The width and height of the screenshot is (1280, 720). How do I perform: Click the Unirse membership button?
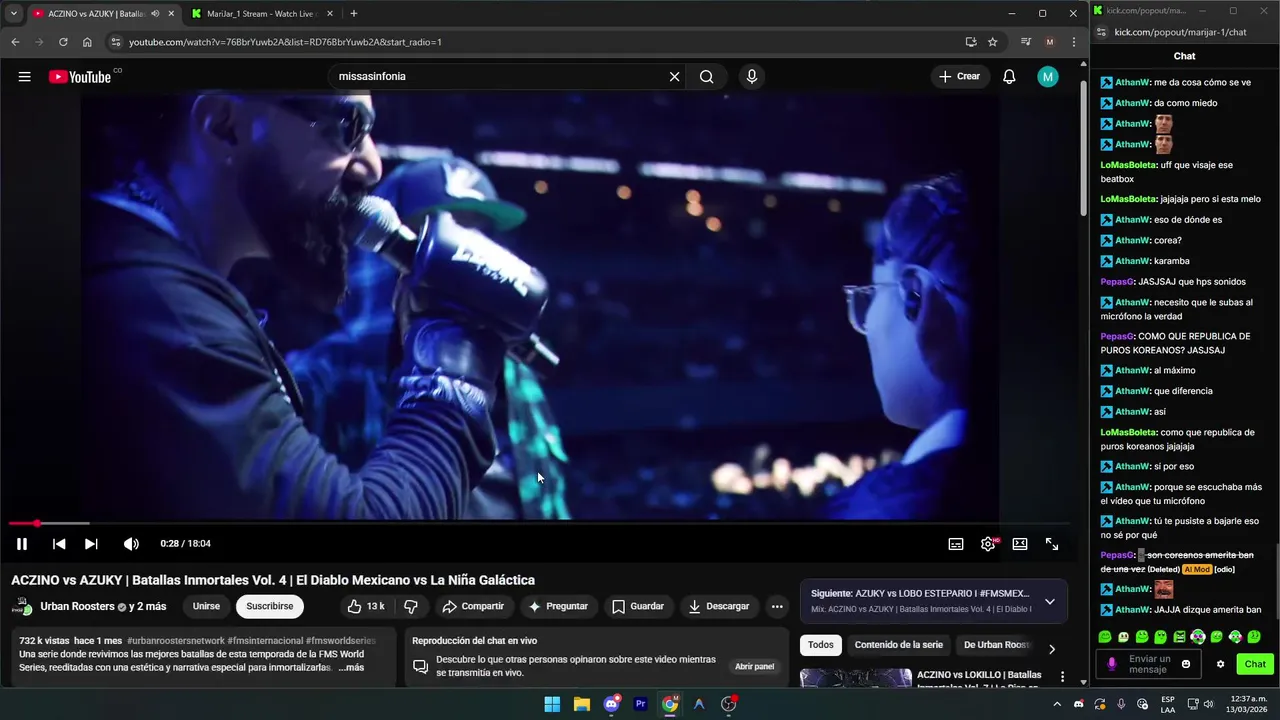click(x=206, y=606)
